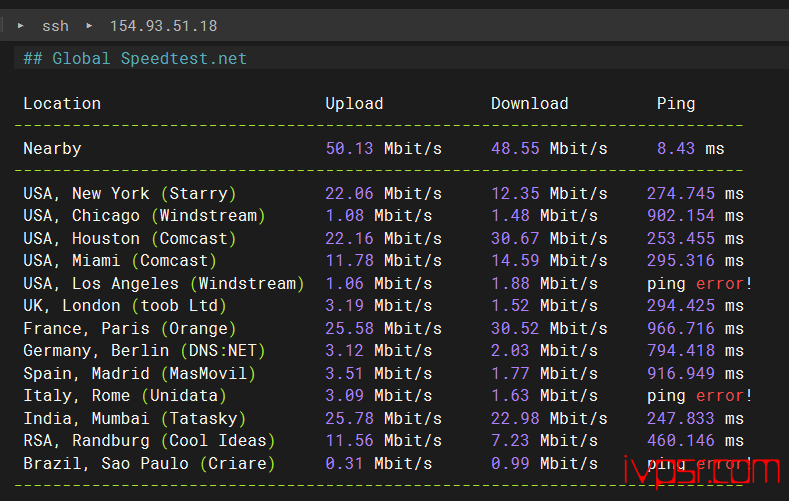Click the ssh breadcrumb segment
The image size is (789, 501).
55,26
